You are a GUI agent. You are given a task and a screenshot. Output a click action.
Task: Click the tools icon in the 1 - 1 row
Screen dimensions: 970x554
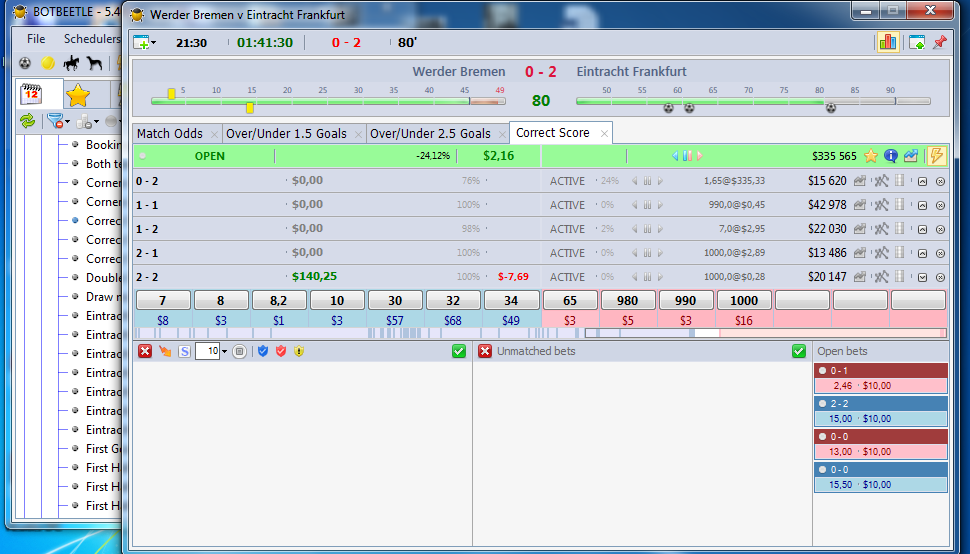[x=881, y=205]
